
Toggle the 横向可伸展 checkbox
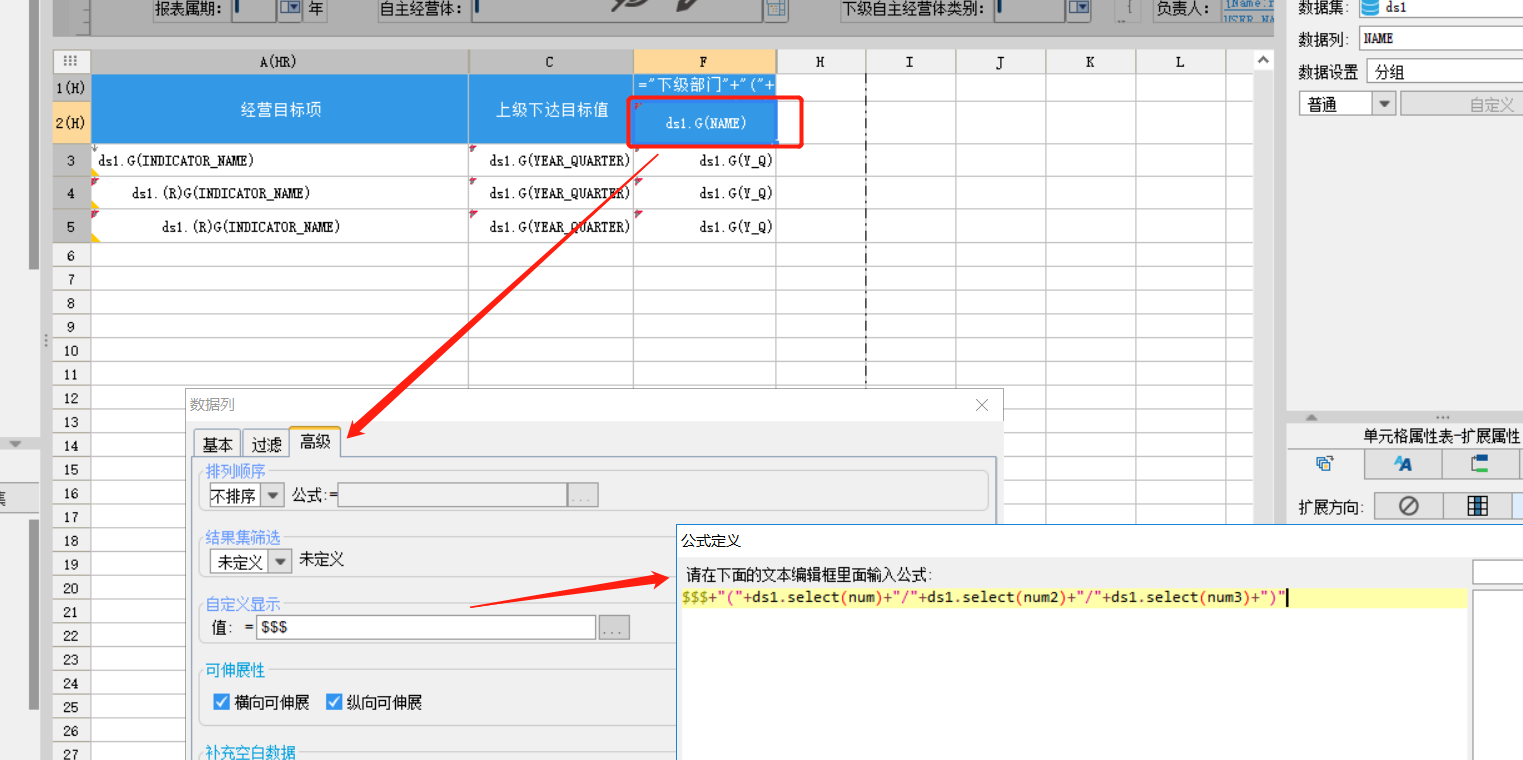[x=222, y=702]
